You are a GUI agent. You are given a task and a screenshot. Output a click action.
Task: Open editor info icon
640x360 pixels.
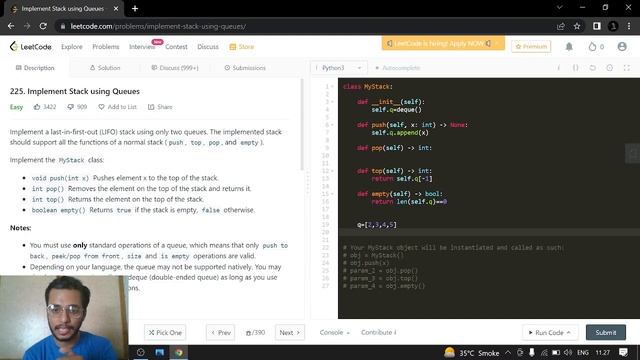[x=558, y=68]
